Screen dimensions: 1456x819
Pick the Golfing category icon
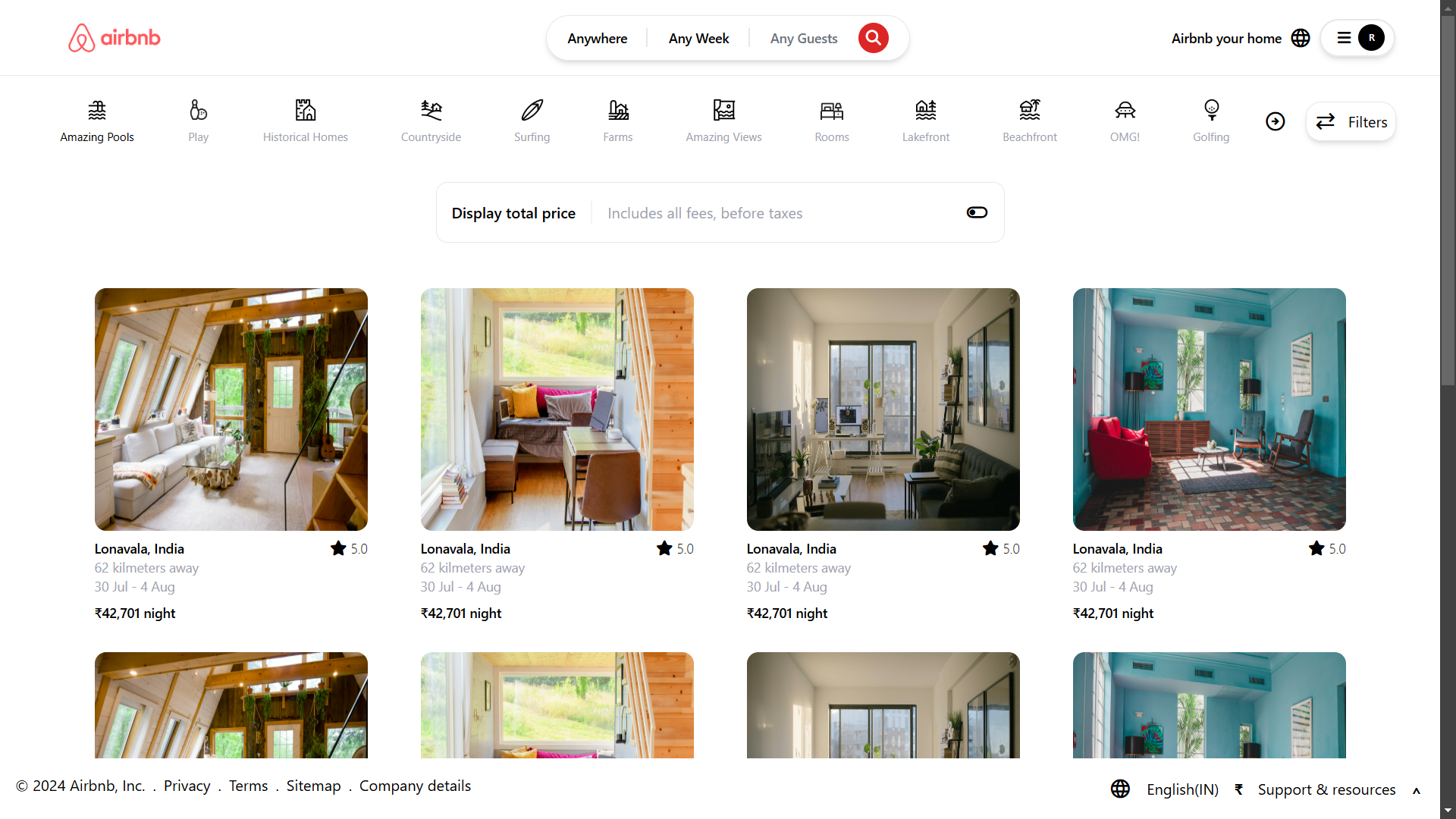1211,111
